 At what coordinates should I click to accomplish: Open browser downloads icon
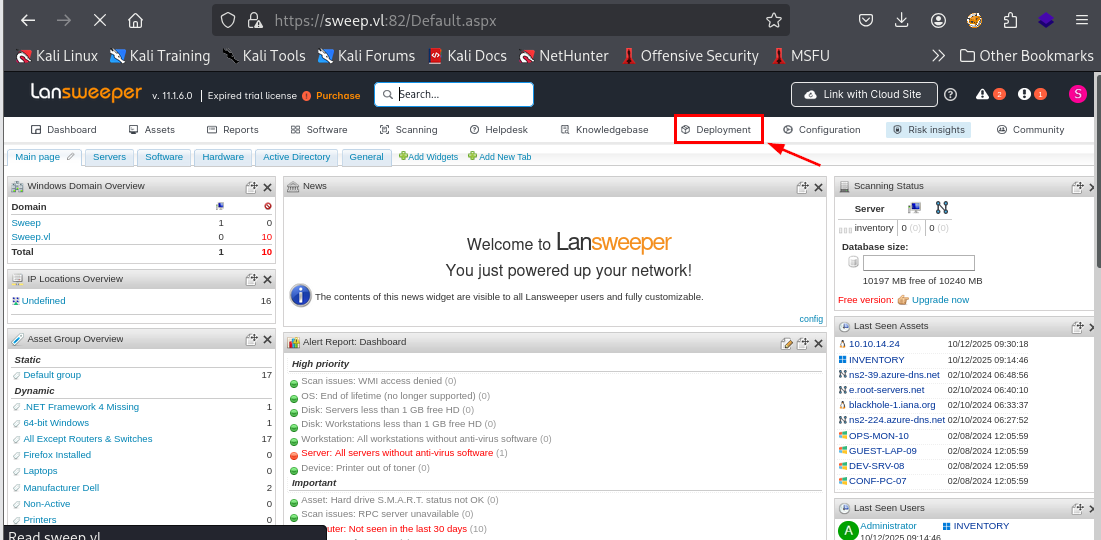click(x=902, y=20)
